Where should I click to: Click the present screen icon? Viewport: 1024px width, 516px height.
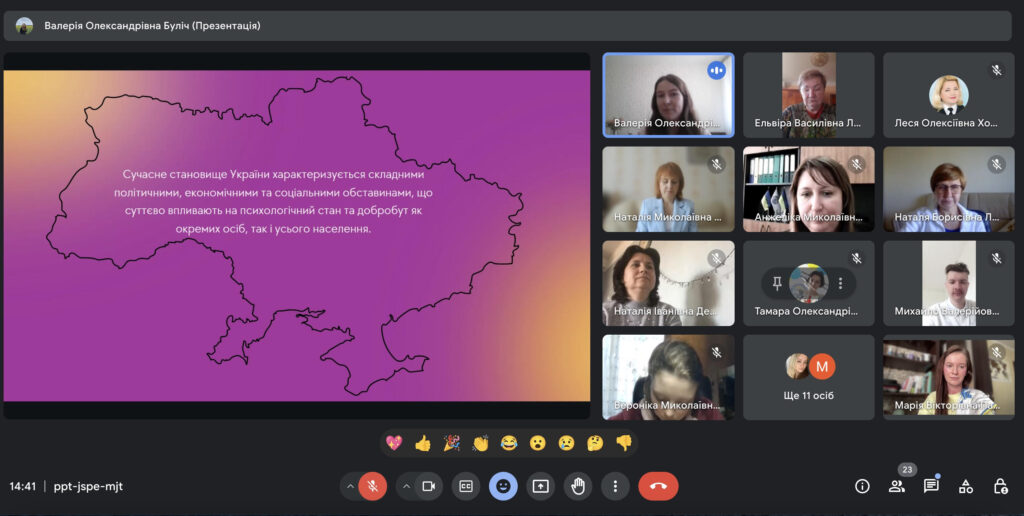click(540, 486)
